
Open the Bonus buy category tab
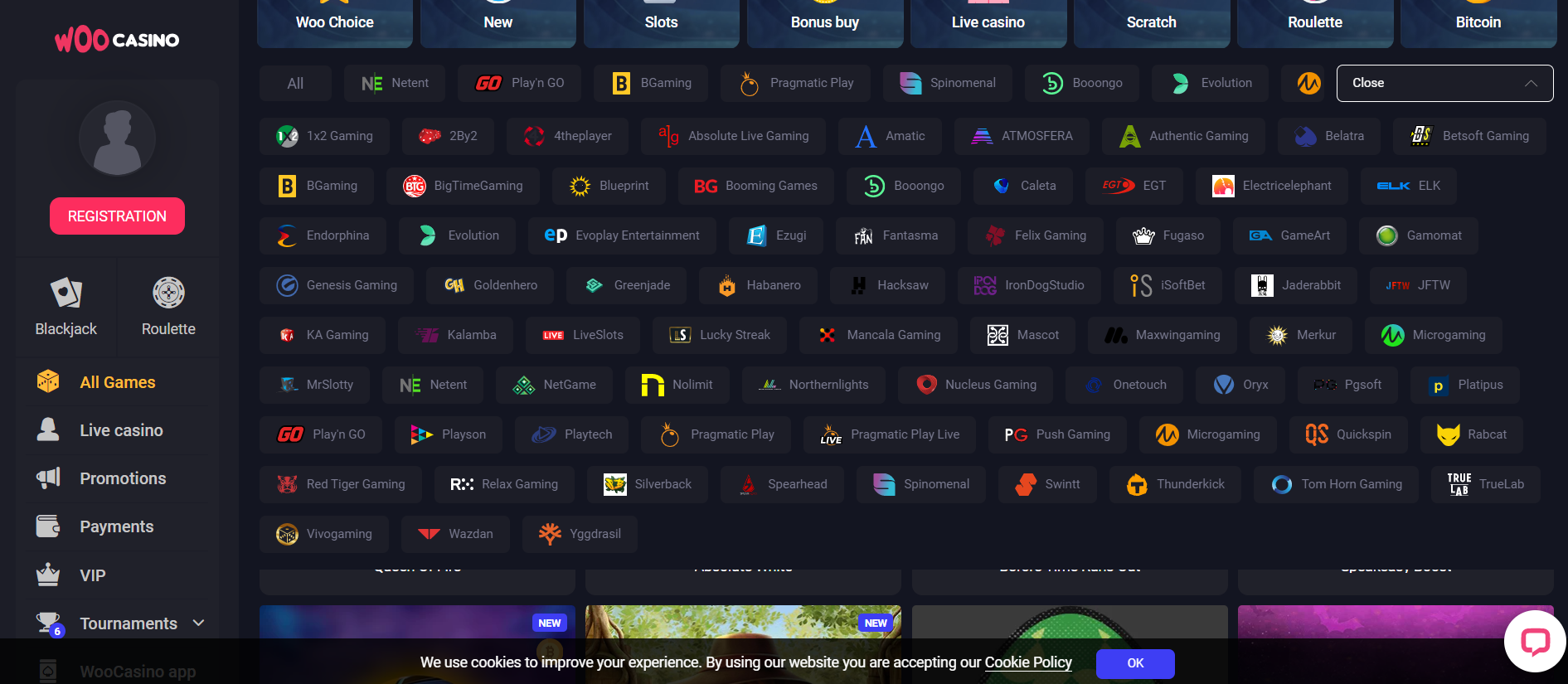pos(825,22)
